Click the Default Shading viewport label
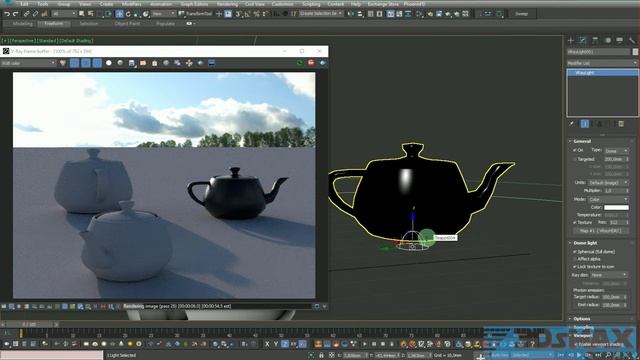Screen dimensions: 640x360 coord(76,41)
